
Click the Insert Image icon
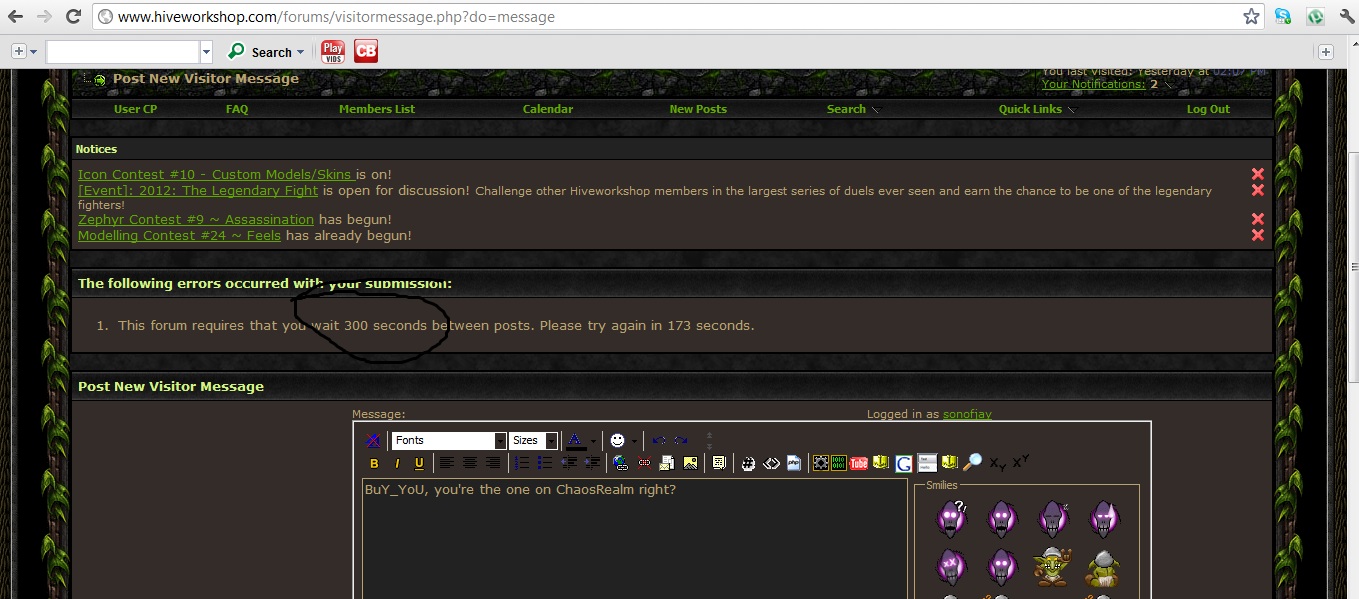(690, 463)
